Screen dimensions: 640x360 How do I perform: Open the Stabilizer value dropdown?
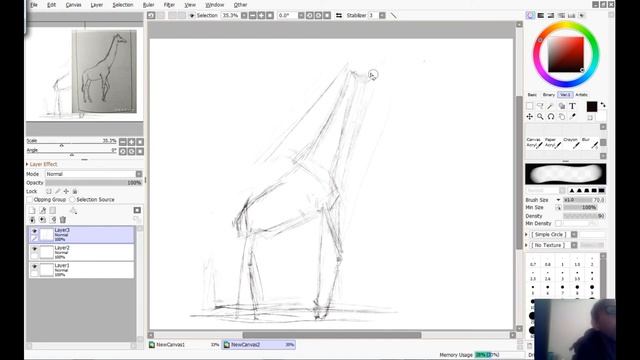click(x=382, y=16)
